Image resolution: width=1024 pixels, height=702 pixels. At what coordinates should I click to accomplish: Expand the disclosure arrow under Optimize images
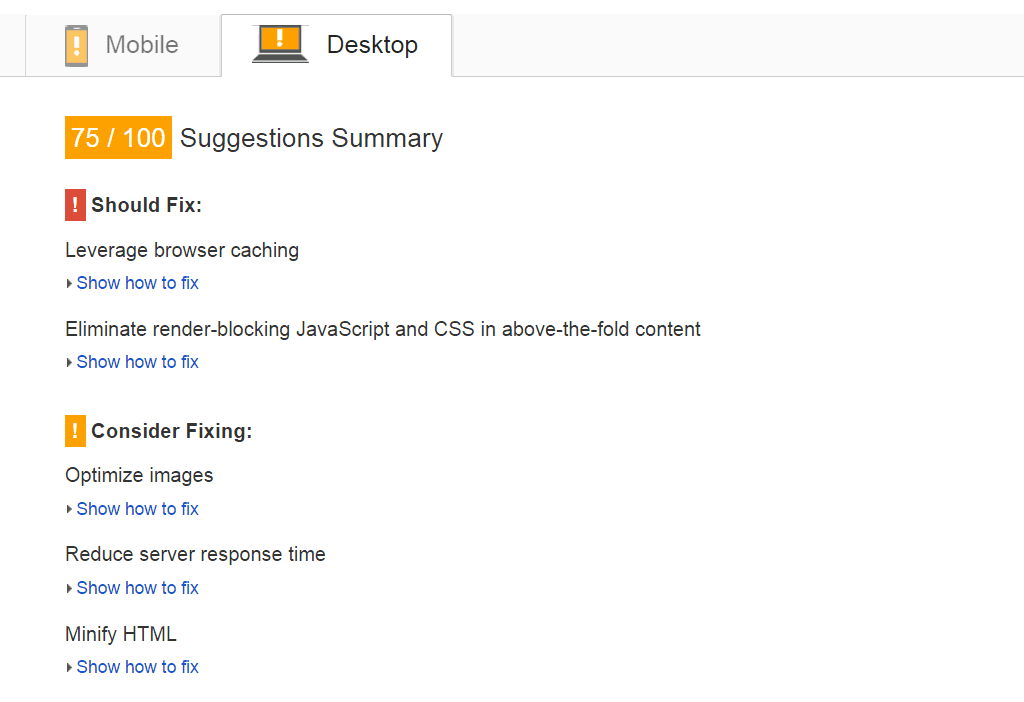(69, 509)
